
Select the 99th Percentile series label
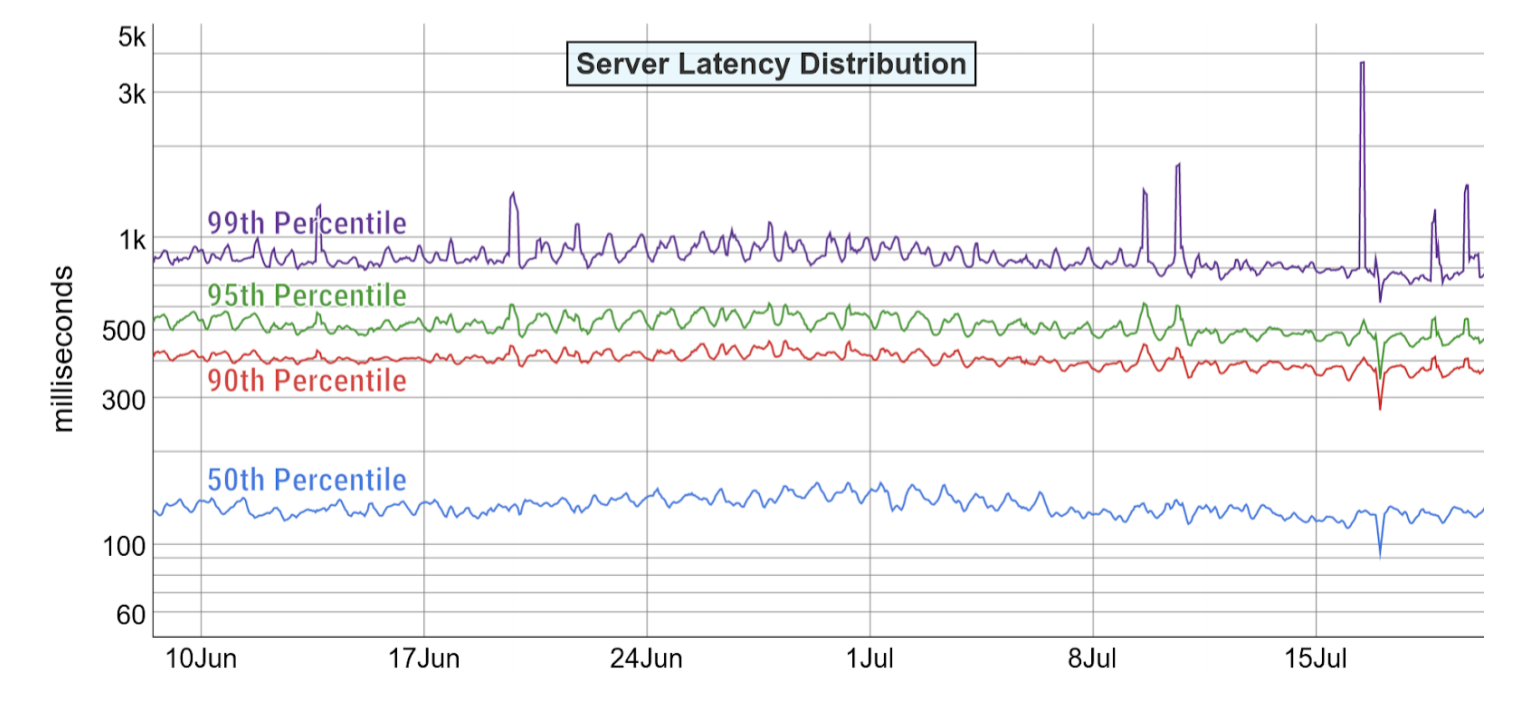[x=306, y=223]
